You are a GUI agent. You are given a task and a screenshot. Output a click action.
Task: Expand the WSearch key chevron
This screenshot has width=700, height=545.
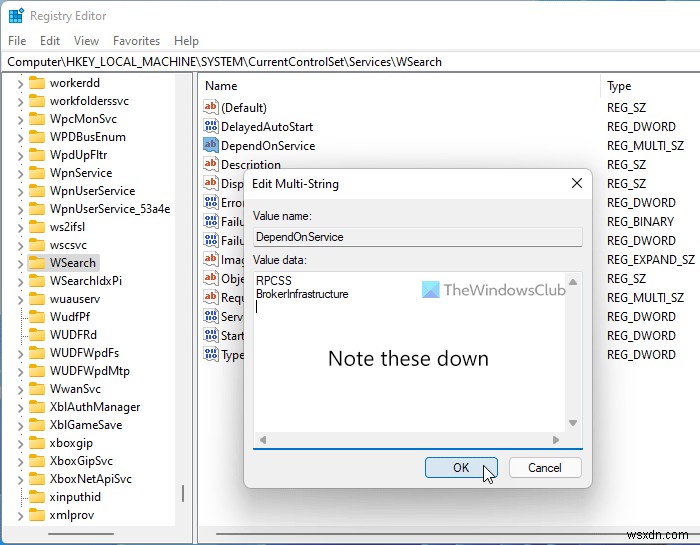coord(20,264)
